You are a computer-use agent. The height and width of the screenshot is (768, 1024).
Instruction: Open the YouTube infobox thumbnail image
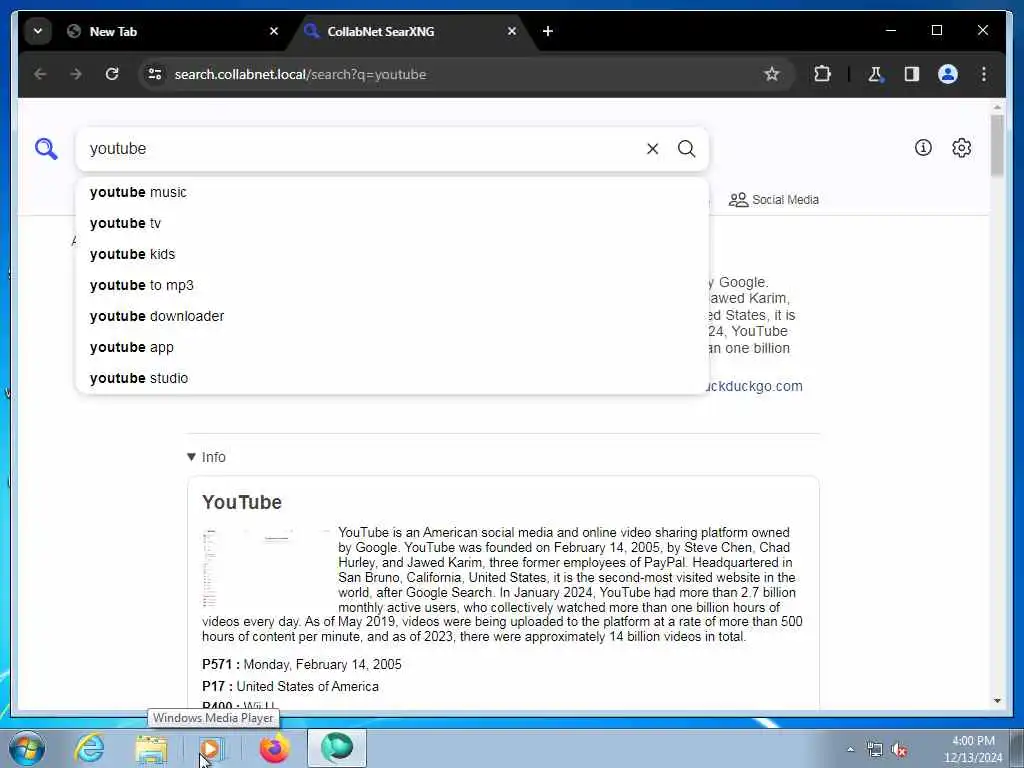click(266, 568)
